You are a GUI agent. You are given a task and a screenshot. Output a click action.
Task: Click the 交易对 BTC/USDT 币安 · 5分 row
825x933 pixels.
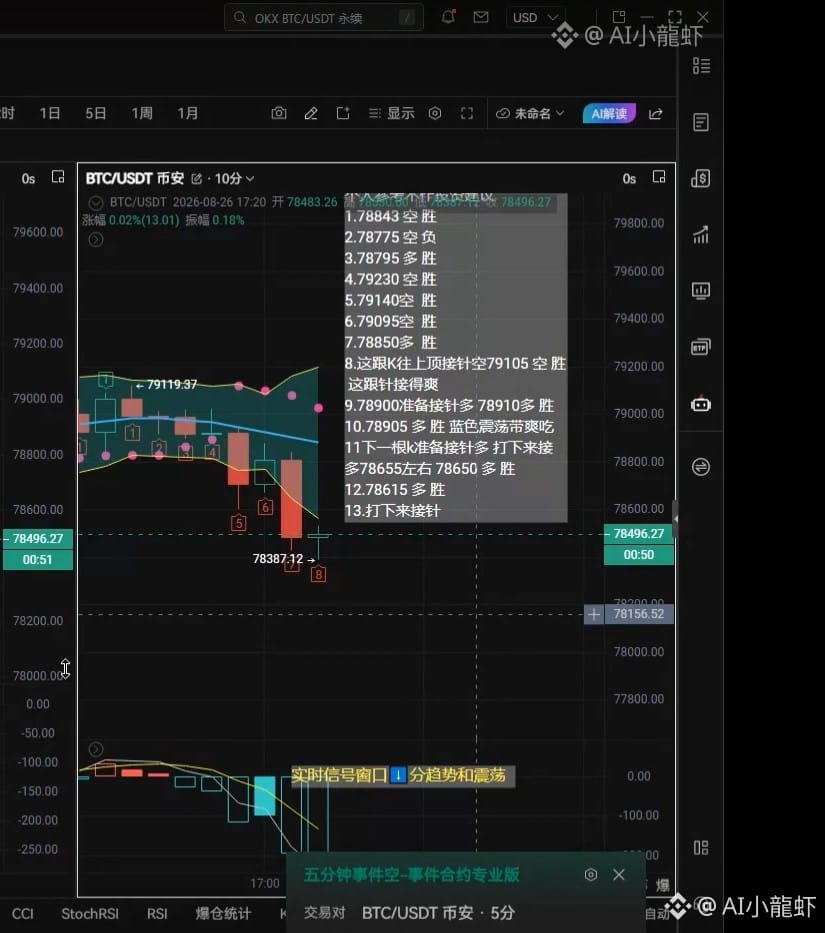[409, 913]
